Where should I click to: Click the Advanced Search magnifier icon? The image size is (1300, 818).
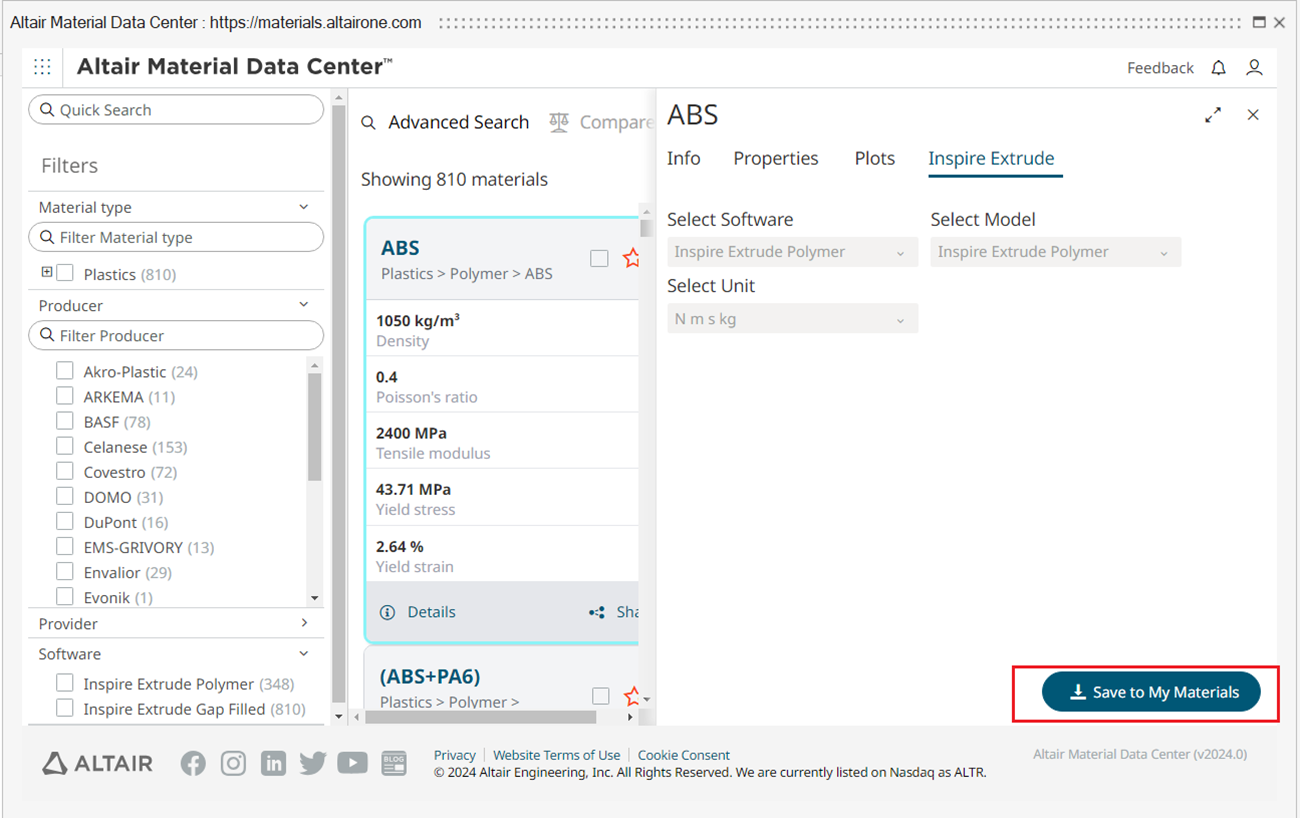coord(369,122)
